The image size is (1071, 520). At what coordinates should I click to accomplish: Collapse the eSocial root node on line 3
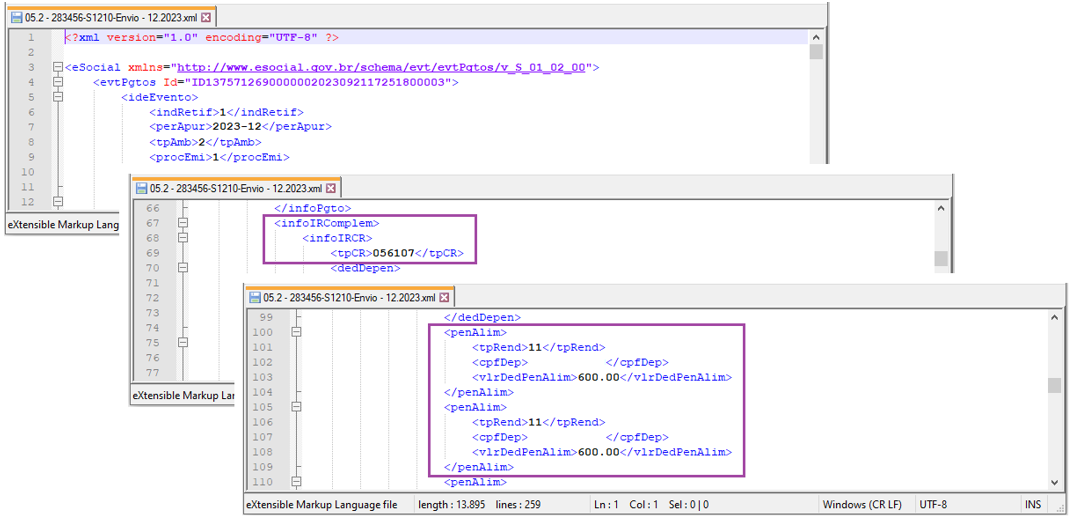pyautogui.click(x=57, y=67)
